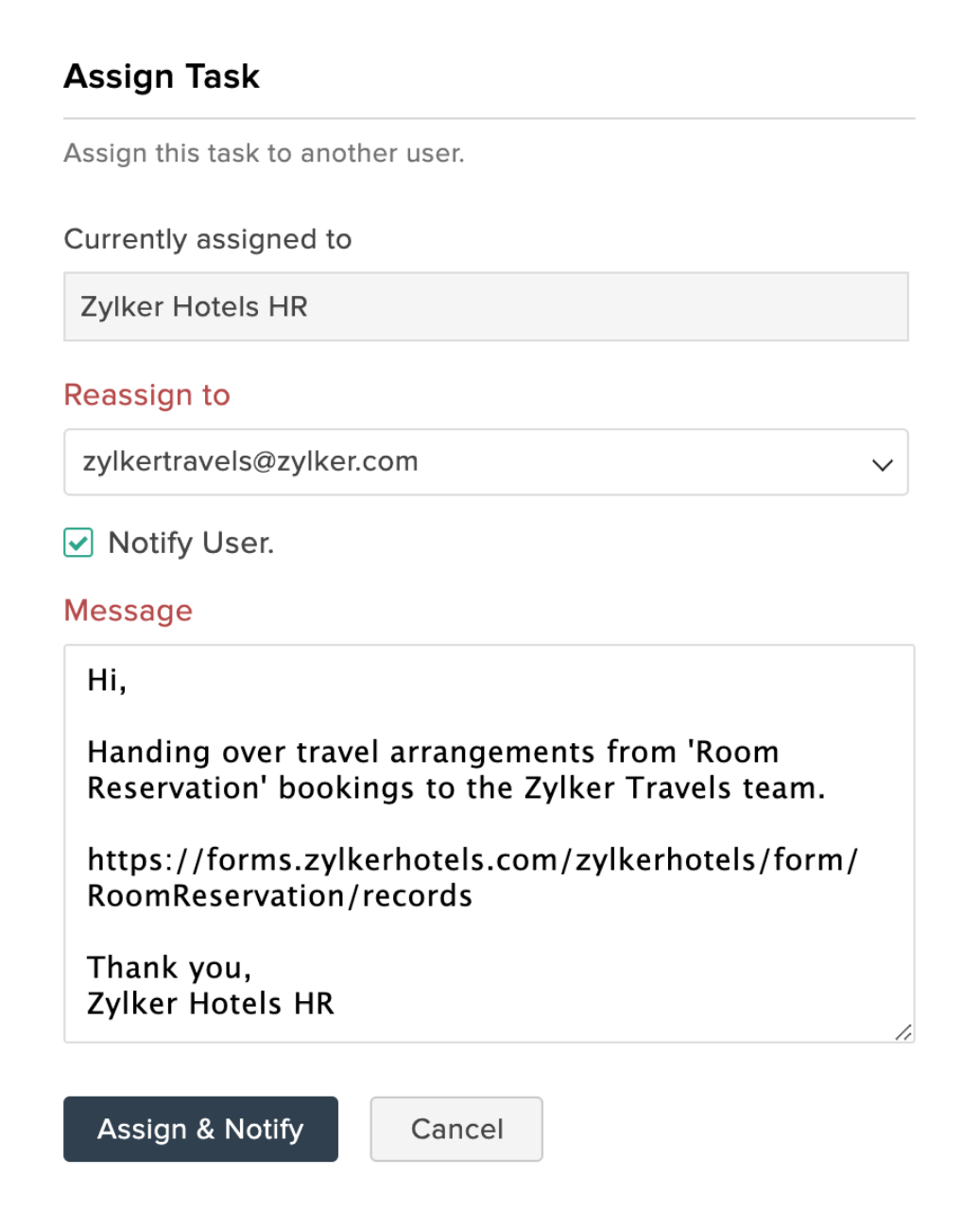The height and width of the screenshot is (1227, 980).
Task: Click the red "Reassign to" label
Action: tap(146, 395)
